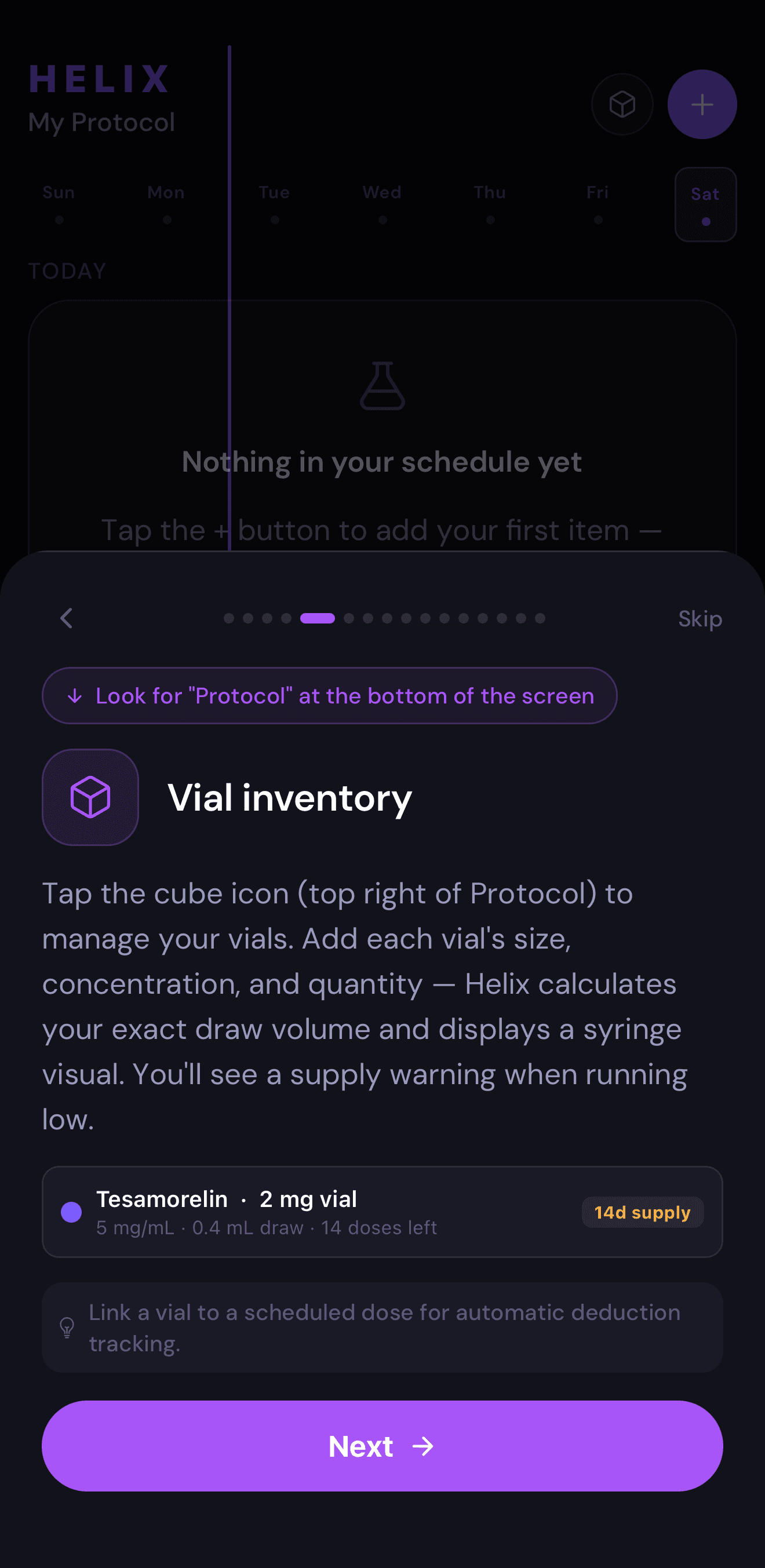Screen dimensions: 765x1568
Task: Tap the vial linking tip card
Action: click(382, 1328)
